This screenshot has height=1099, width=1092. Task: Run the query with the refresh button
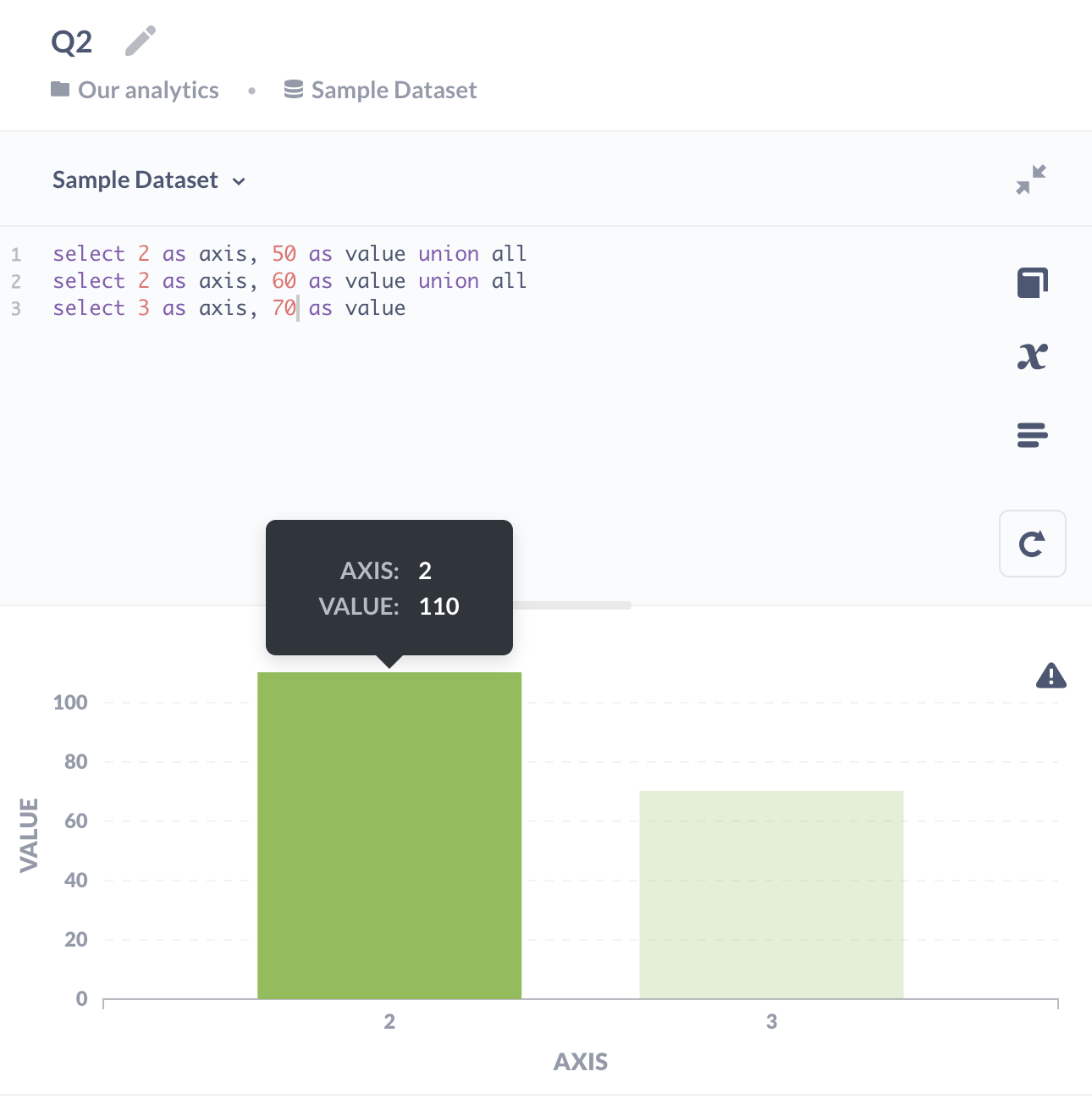[x=1032, y=544]
